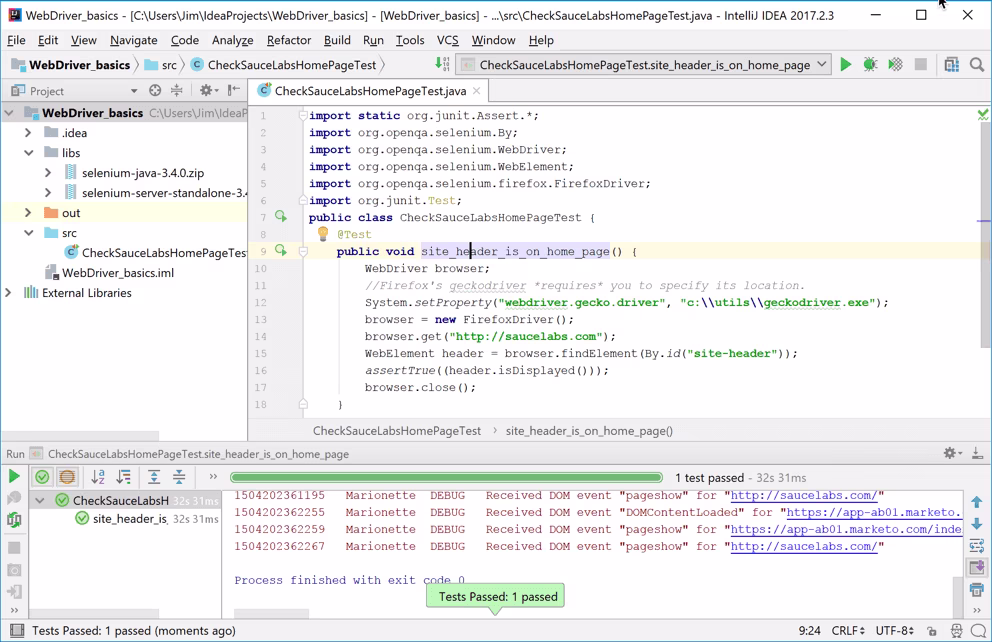992x642 pixels.
Task: Click the Print icon beside console
Action: [977, 590]
